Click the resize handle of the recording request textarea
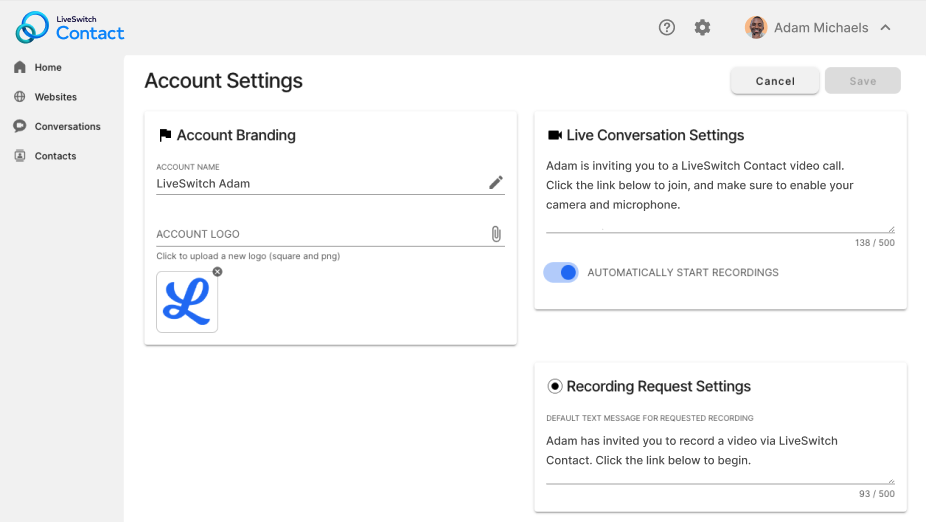926x522 pixels. [891, 481]
